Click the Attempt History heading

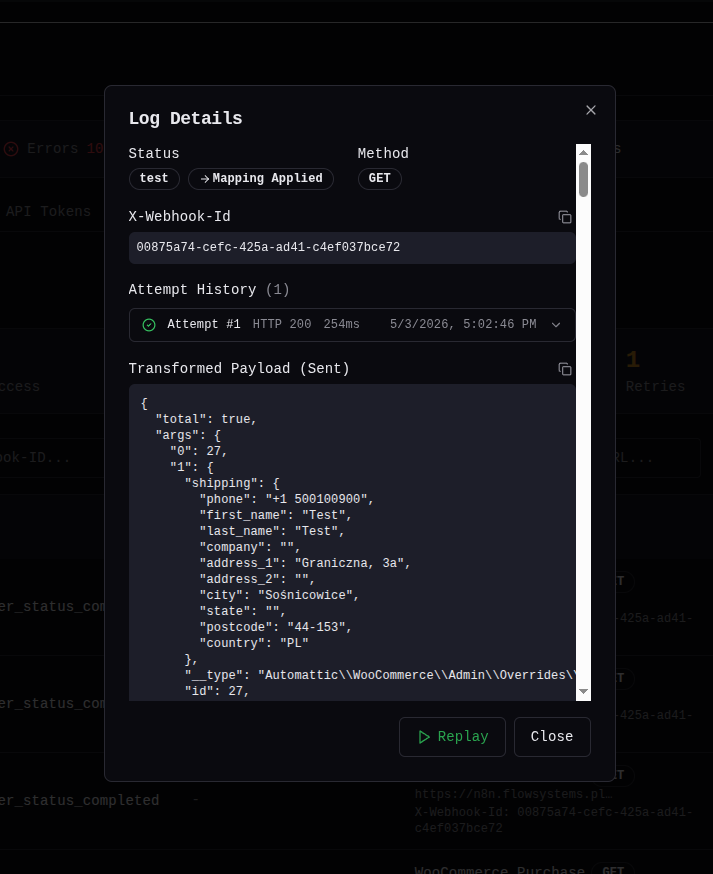[208, 289]
